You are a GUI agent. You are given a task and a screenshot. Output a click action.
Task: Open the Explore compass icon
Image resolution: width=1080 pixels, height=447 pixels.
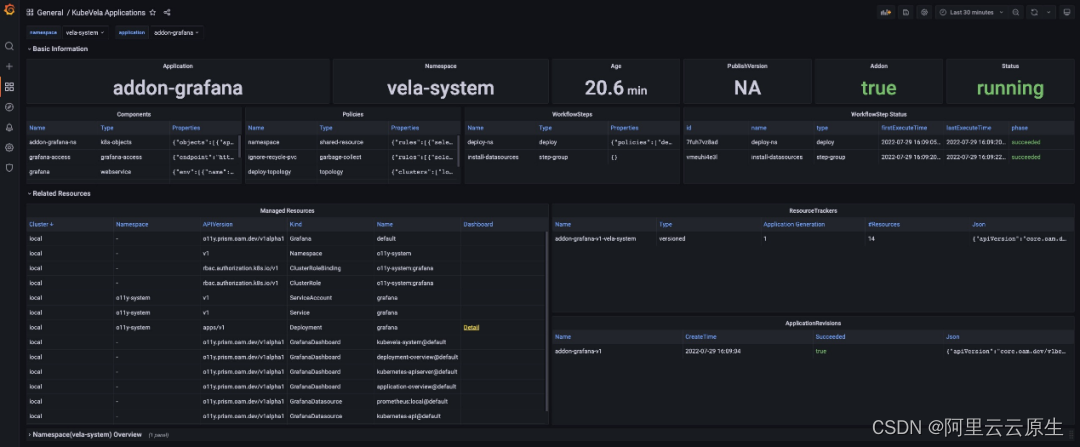pos(9,107)
